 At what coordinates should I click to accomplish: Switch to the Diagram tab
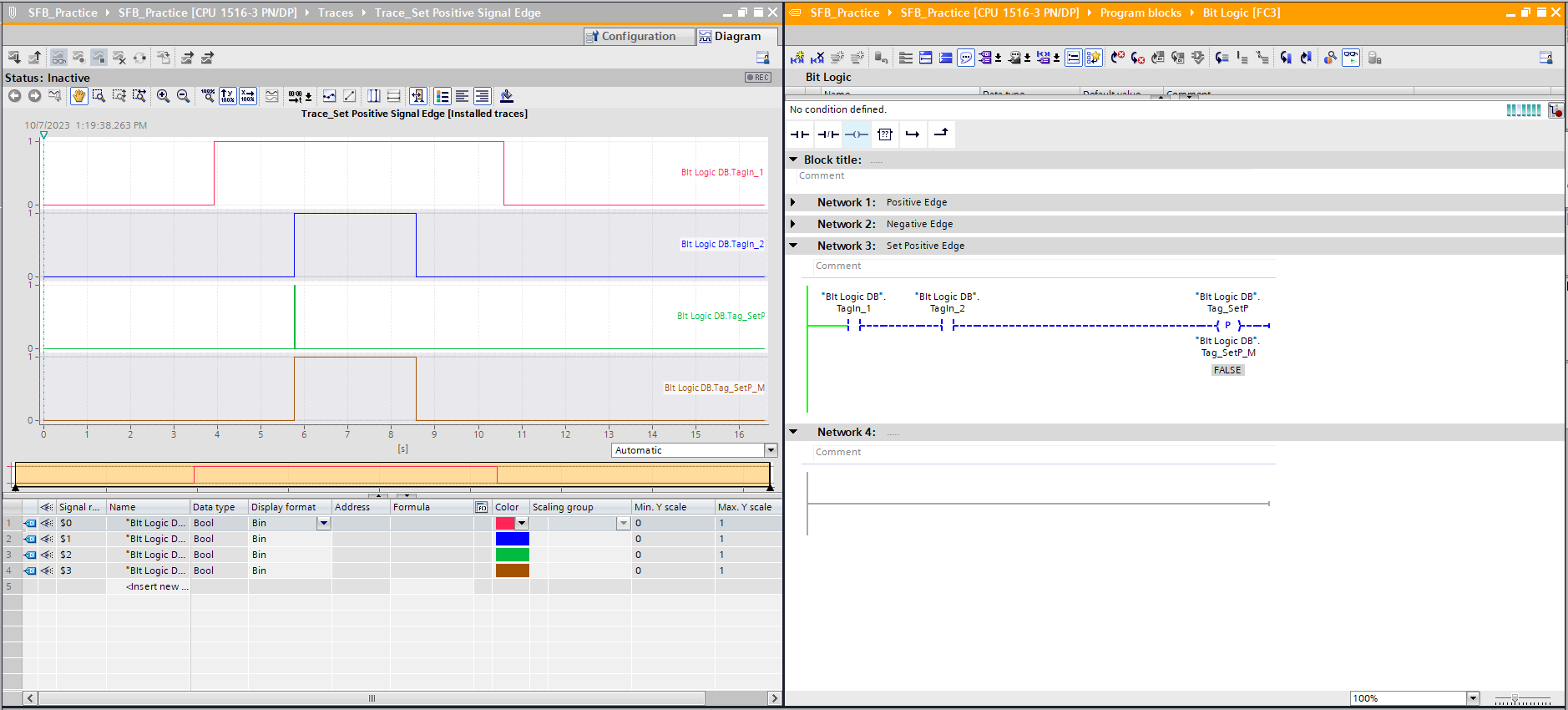[737, 37]
